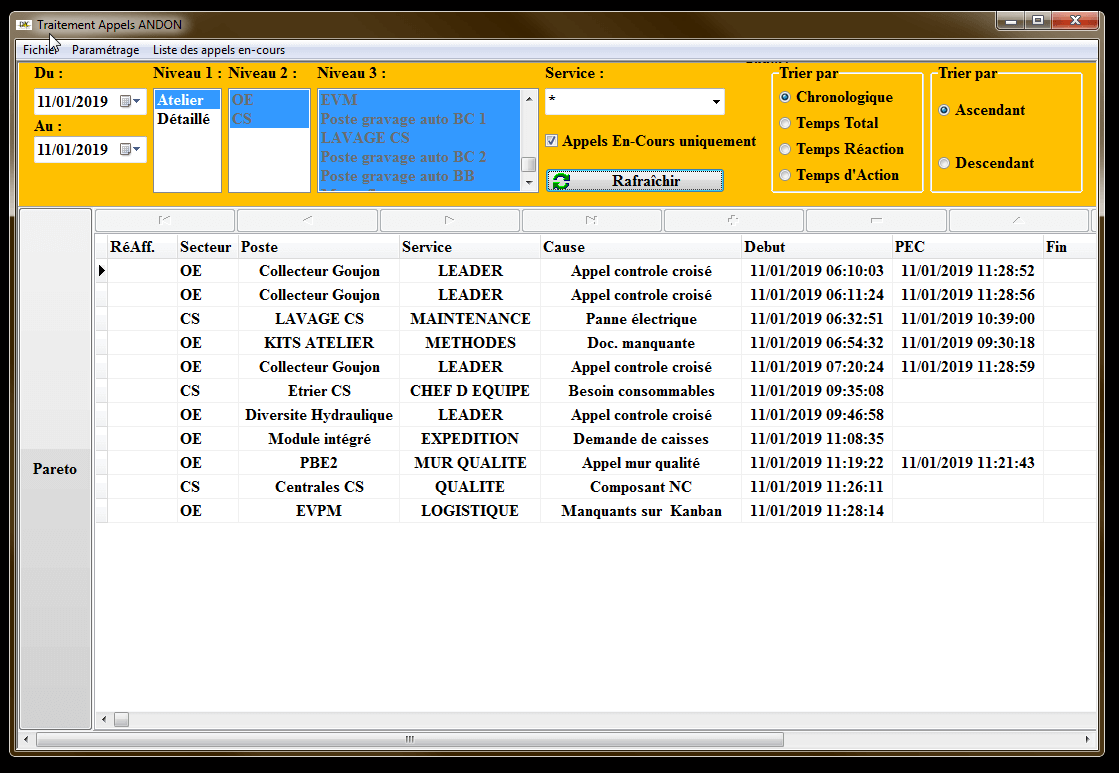Click the Poste column header

coord(318,247)
